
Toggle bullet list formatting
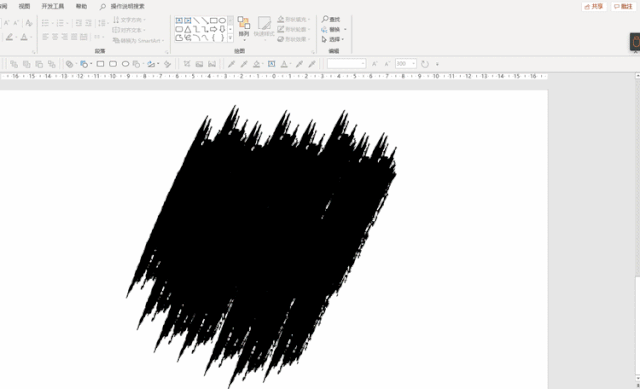45,23
